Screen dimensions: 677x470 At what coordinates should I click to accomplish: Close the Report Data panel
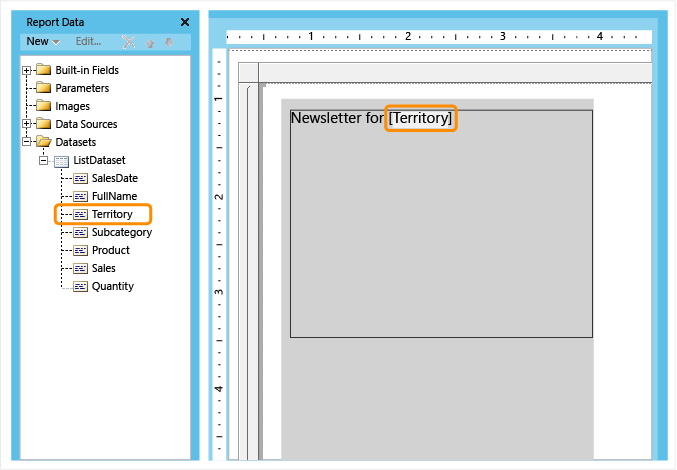point(185,22)
